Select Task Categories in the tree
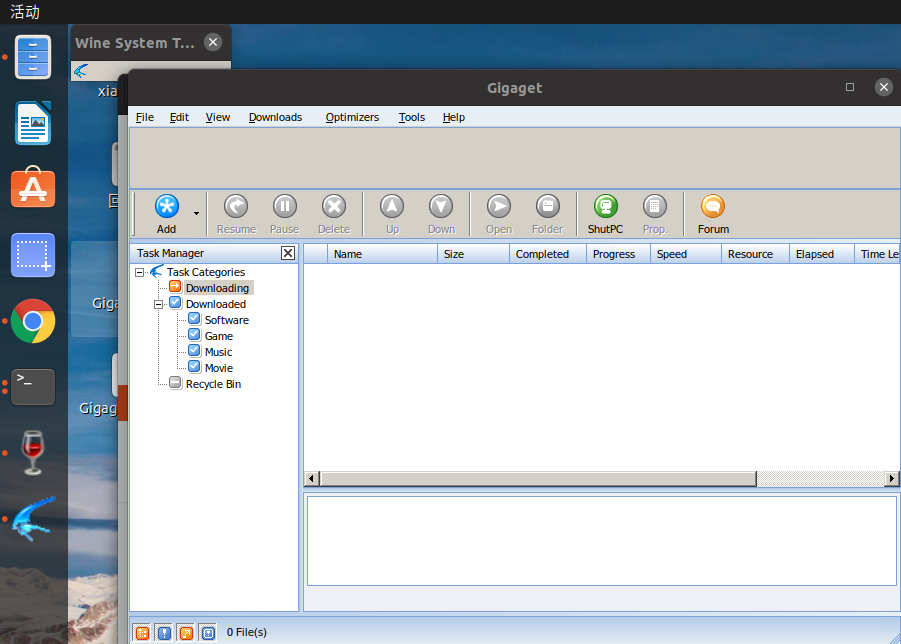 click(x=206, y=272)
